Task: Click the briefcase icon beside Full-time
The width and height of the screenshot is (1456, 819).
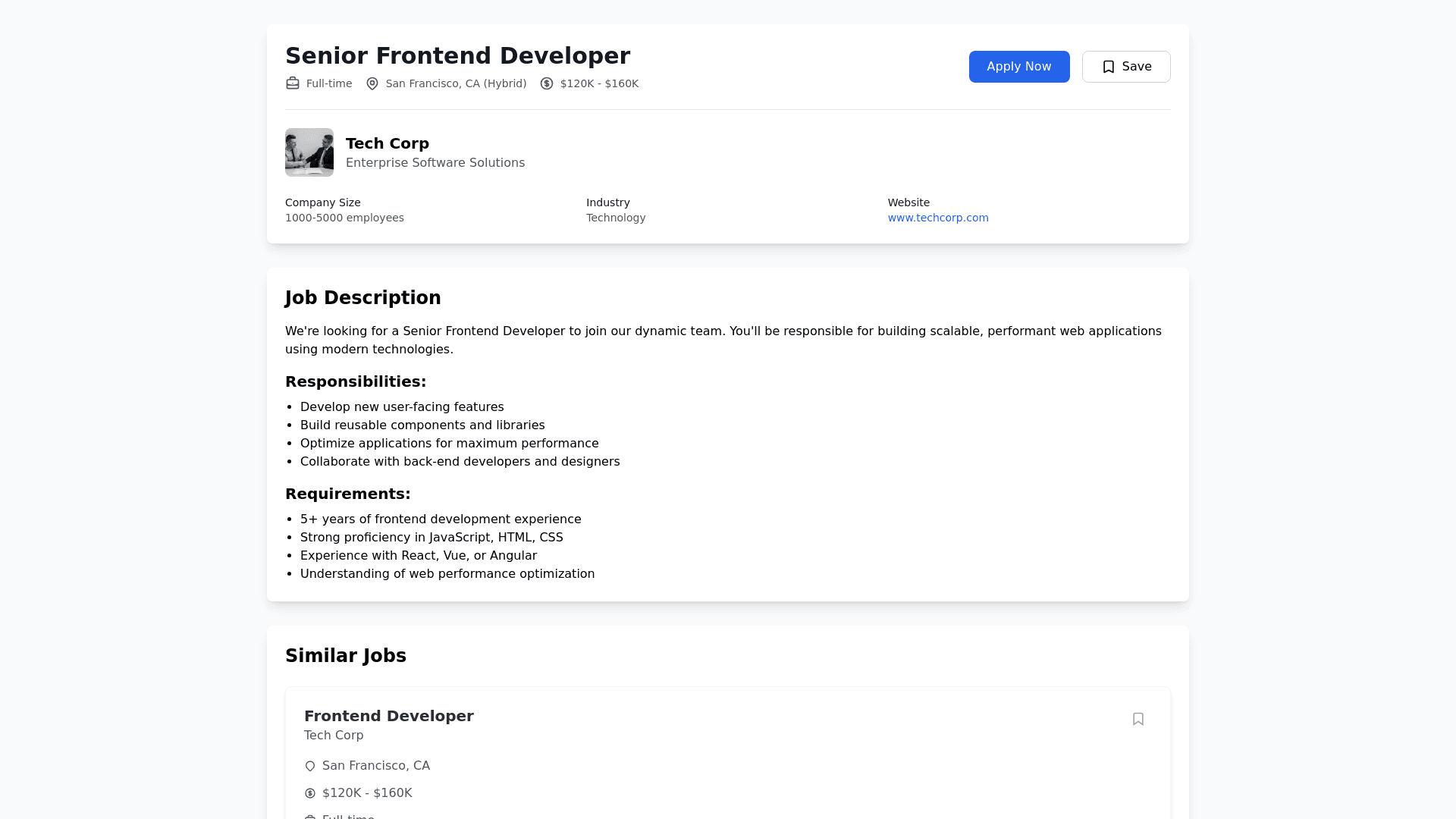Action: (293, 83)
